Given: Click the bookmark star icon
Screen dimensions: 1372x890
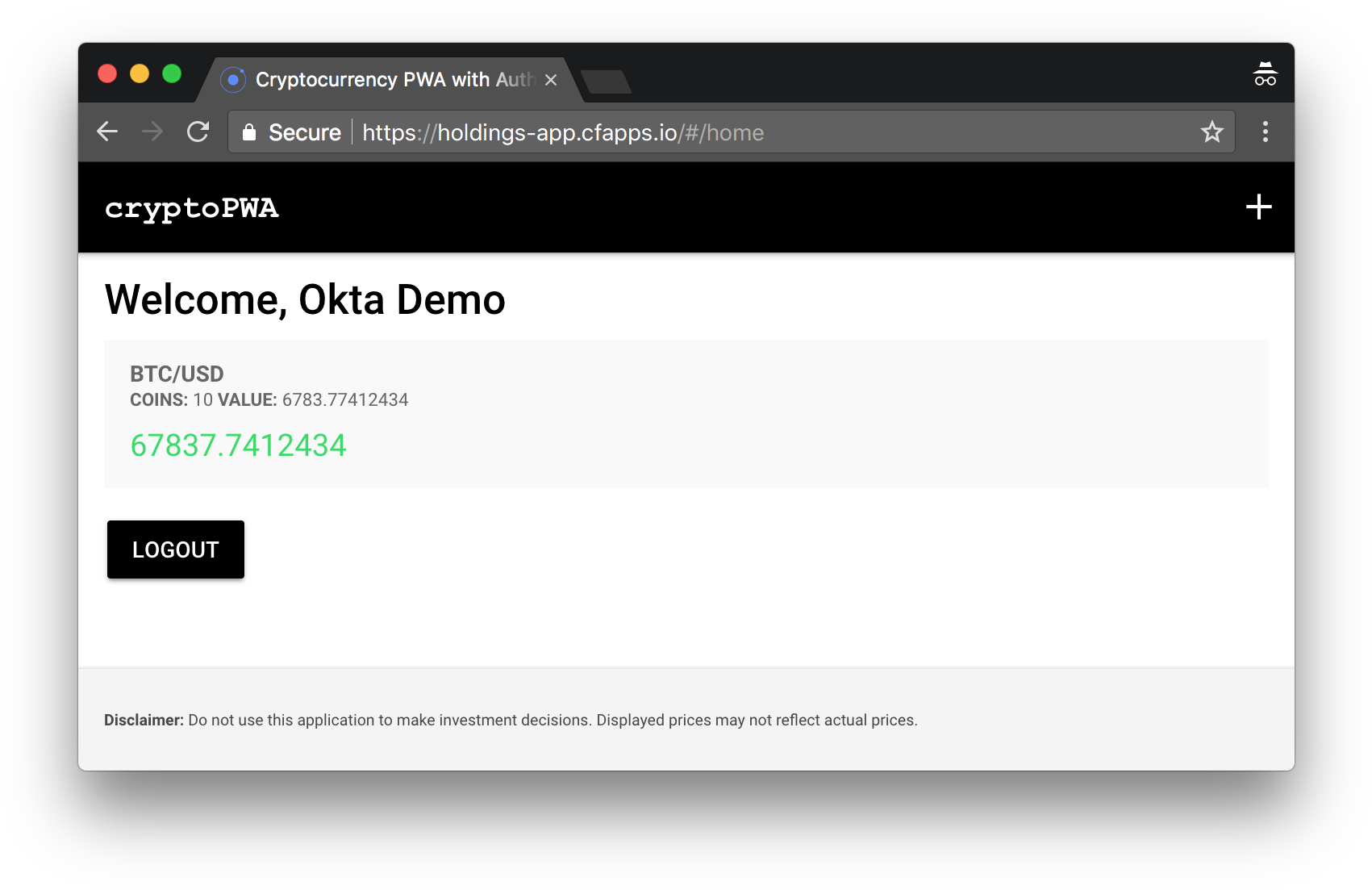Looking at the screenshot, I should [1211, 132].
